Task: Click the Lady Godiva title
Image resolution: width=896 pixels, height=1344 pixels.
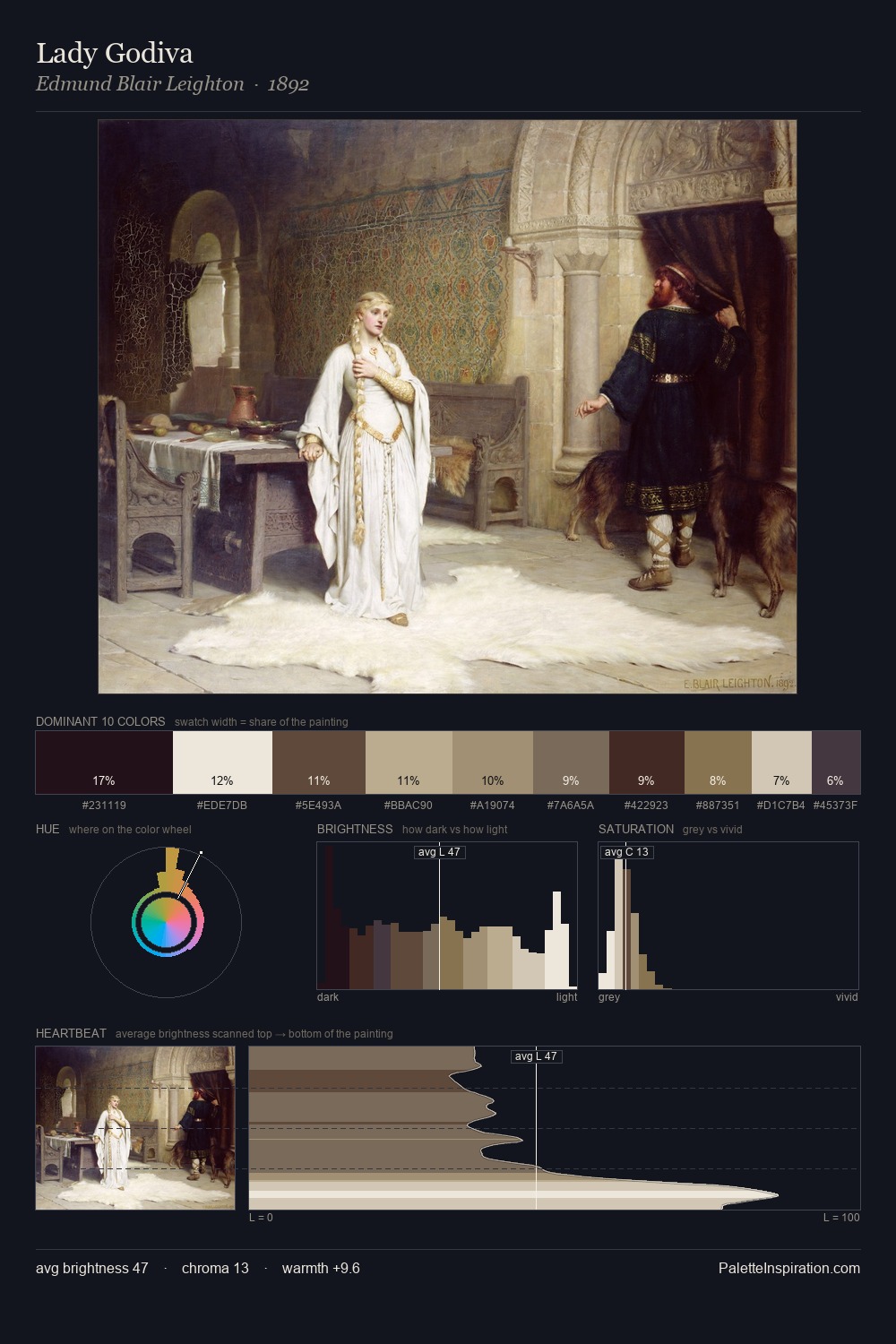Action: (x=115, y=53)
